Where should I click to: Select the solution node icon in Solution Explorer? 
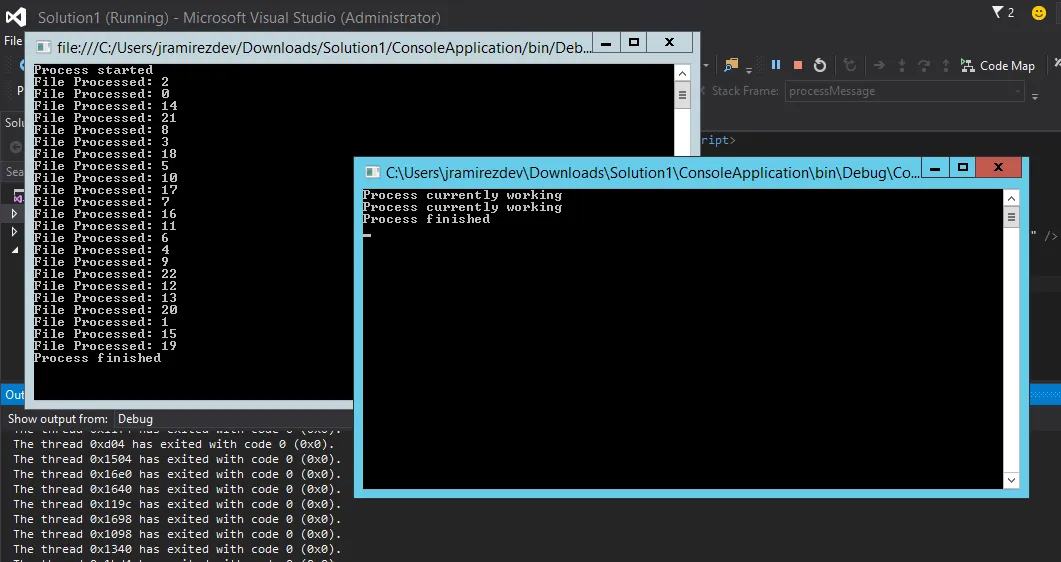click(x=18, y=196)
